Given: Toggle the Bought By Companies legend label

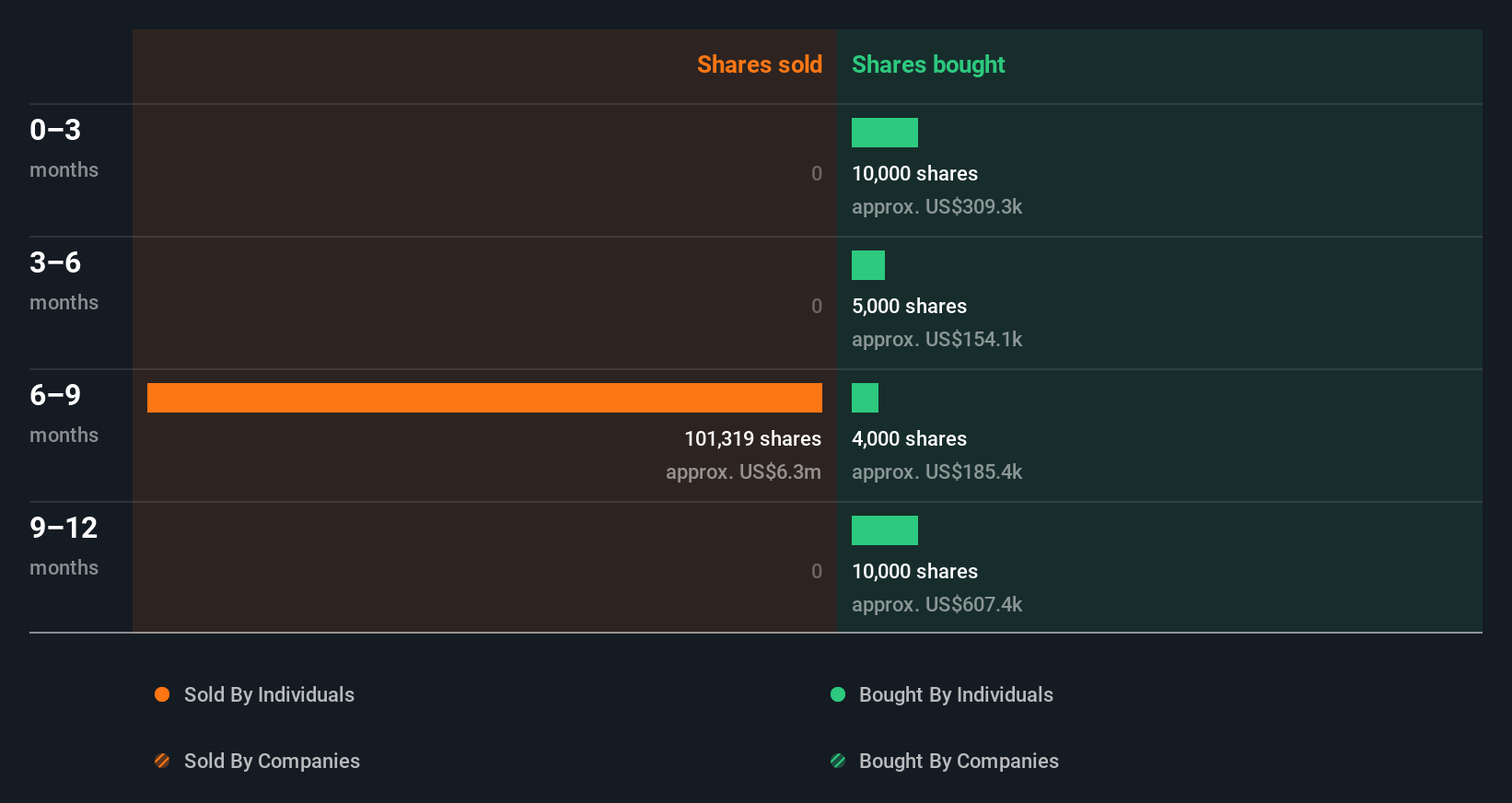Looking at the screenshot, I should [959, 762].
